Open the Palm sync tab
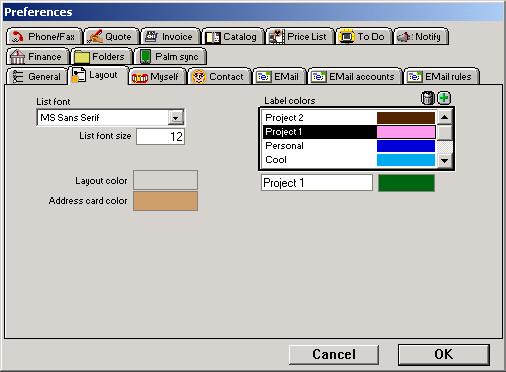Screen dimensions: 506x372 point(170,56)
